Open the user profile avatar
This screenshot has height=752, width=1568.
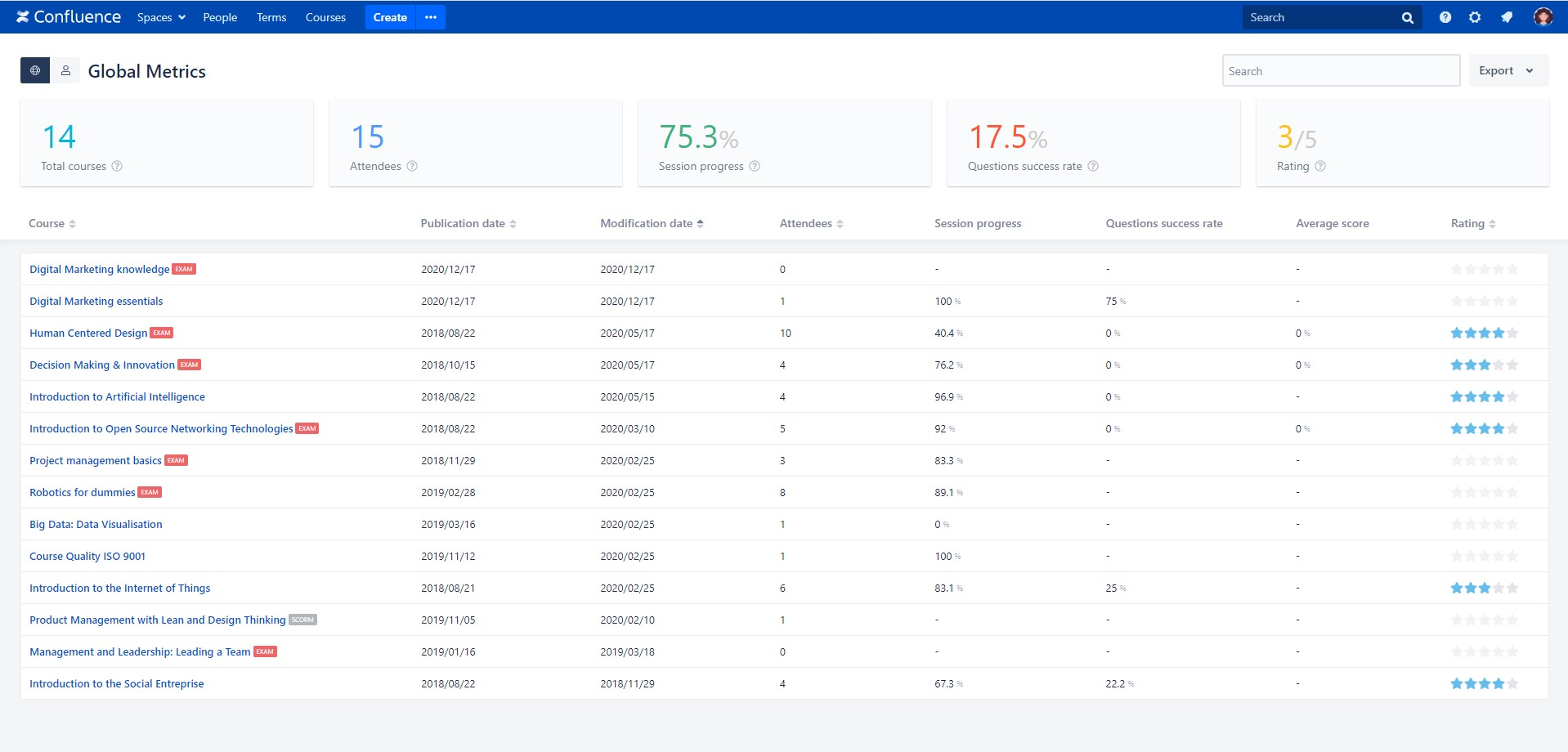[x=1542, y=17]
